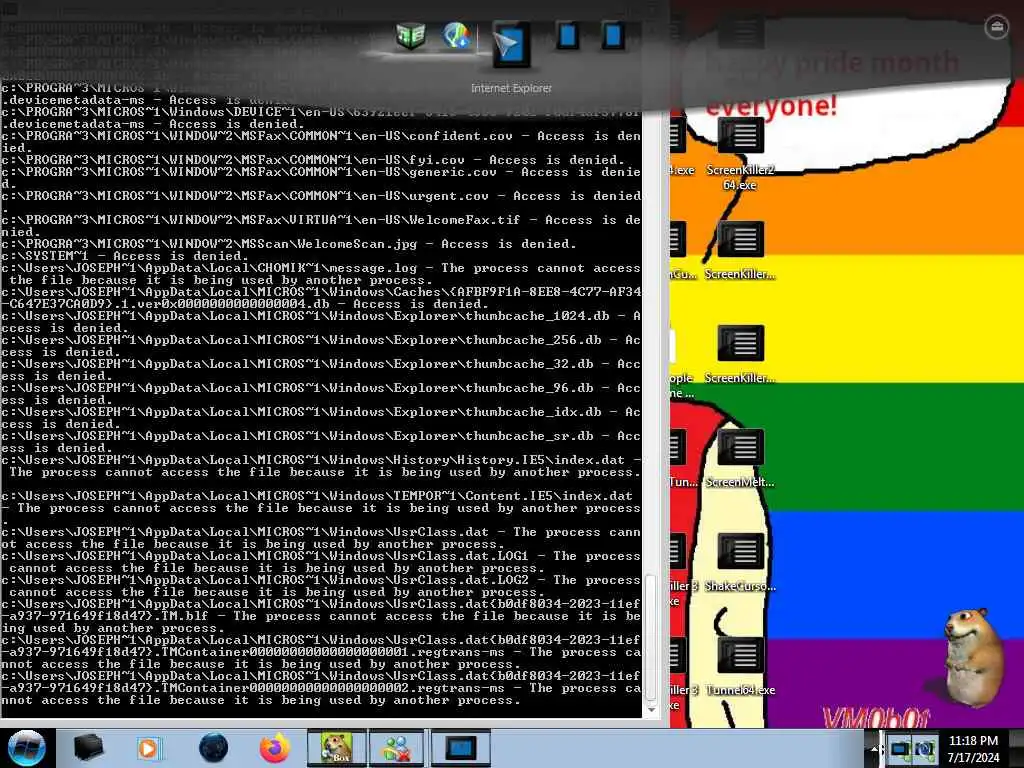Click the line containing WelcomeScan.jpg
This screenshot has height=768, width=1024.
point(289,244)
